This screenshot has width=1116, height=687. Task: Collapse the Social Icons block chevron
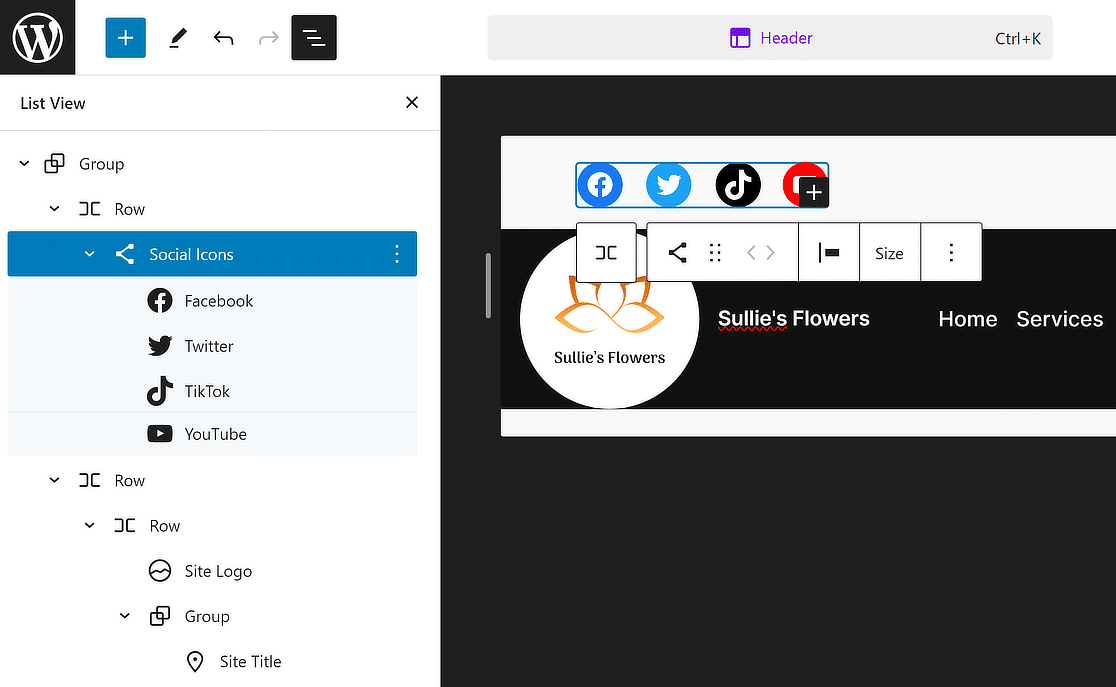tap(90, 254)
